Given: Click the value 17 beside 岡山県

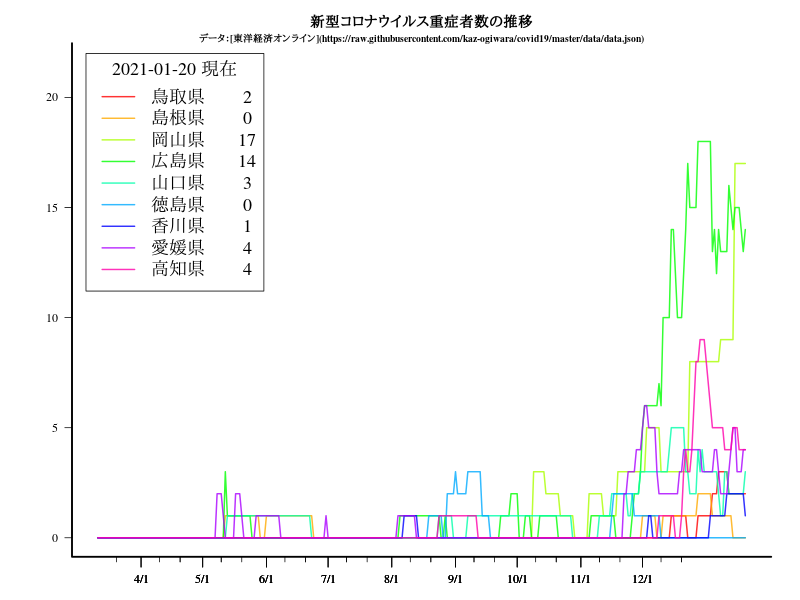Looking at the screenshot, I should 247,140.
